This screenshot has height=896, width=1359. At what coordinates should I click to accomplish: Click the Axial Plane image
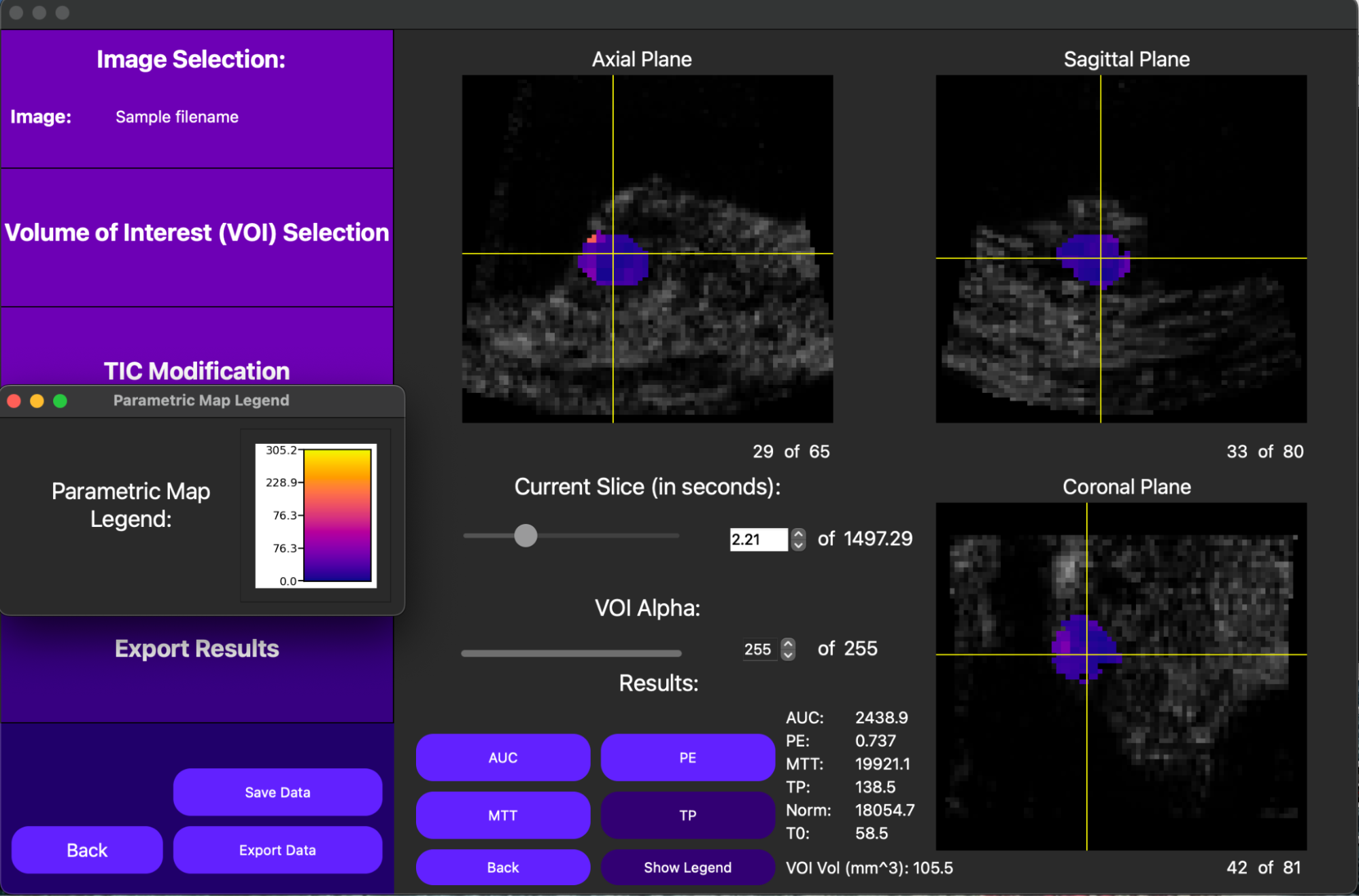click(x=647, y=249)
